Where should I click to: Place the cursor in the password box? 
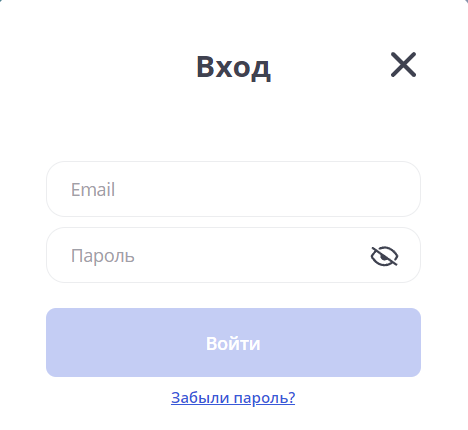point(233,255)
